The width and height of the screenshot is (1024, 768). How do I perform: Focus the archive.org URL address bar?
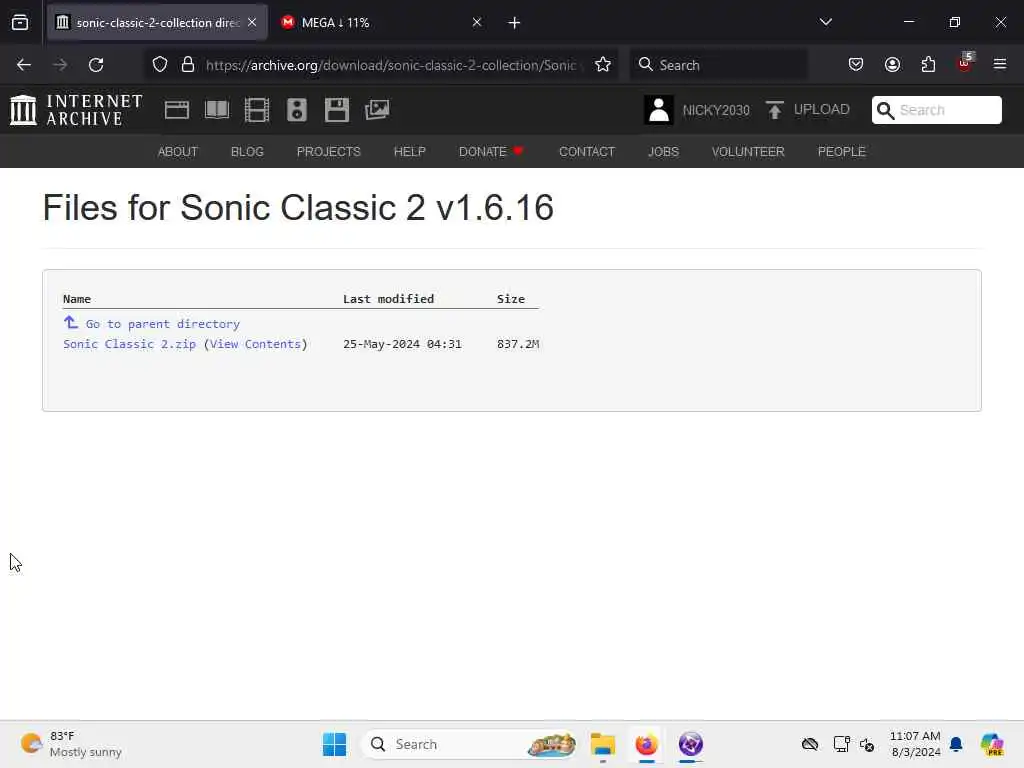point(391,65)
